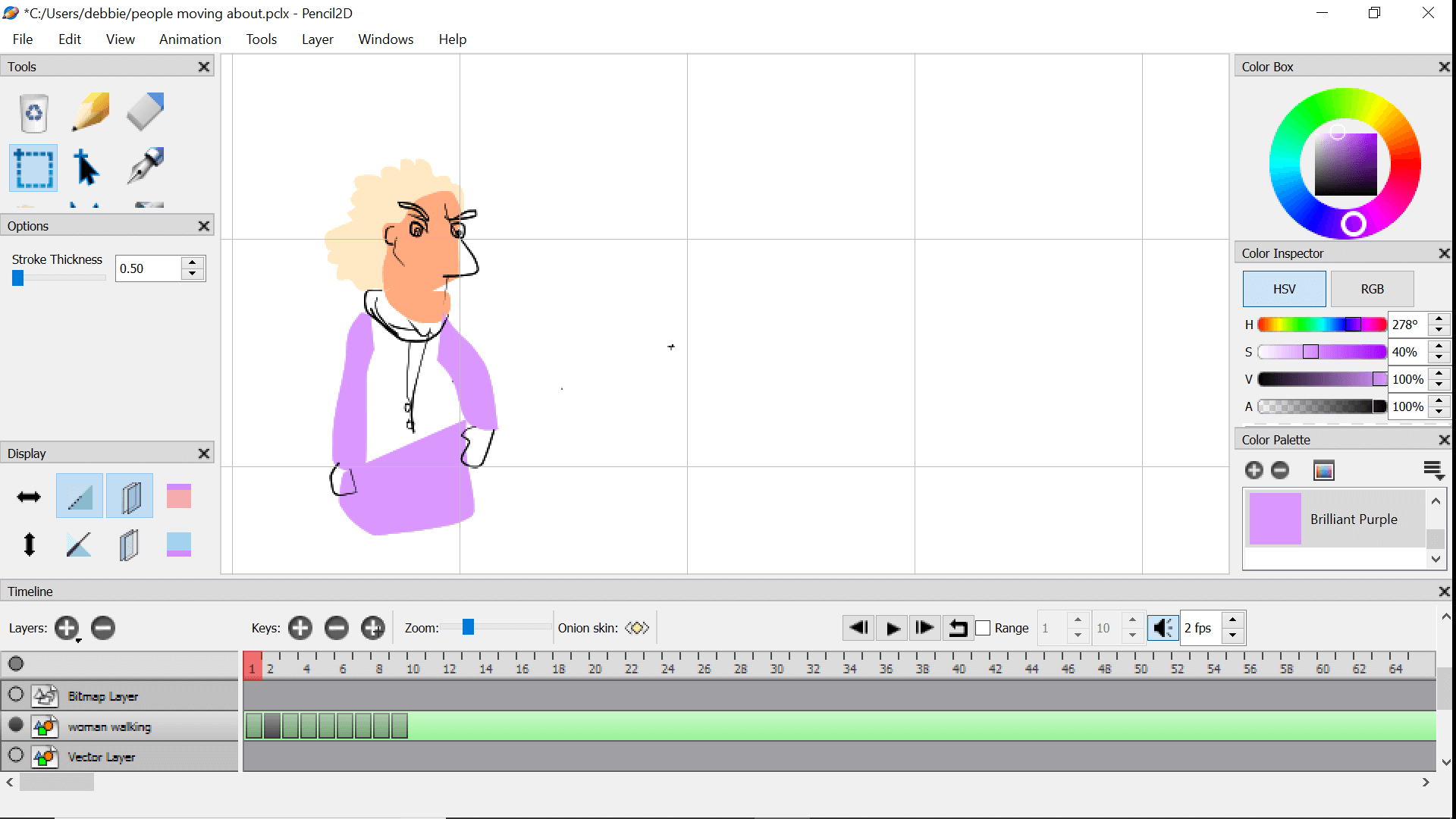Click the Loop playback button

tap(957, 628)
